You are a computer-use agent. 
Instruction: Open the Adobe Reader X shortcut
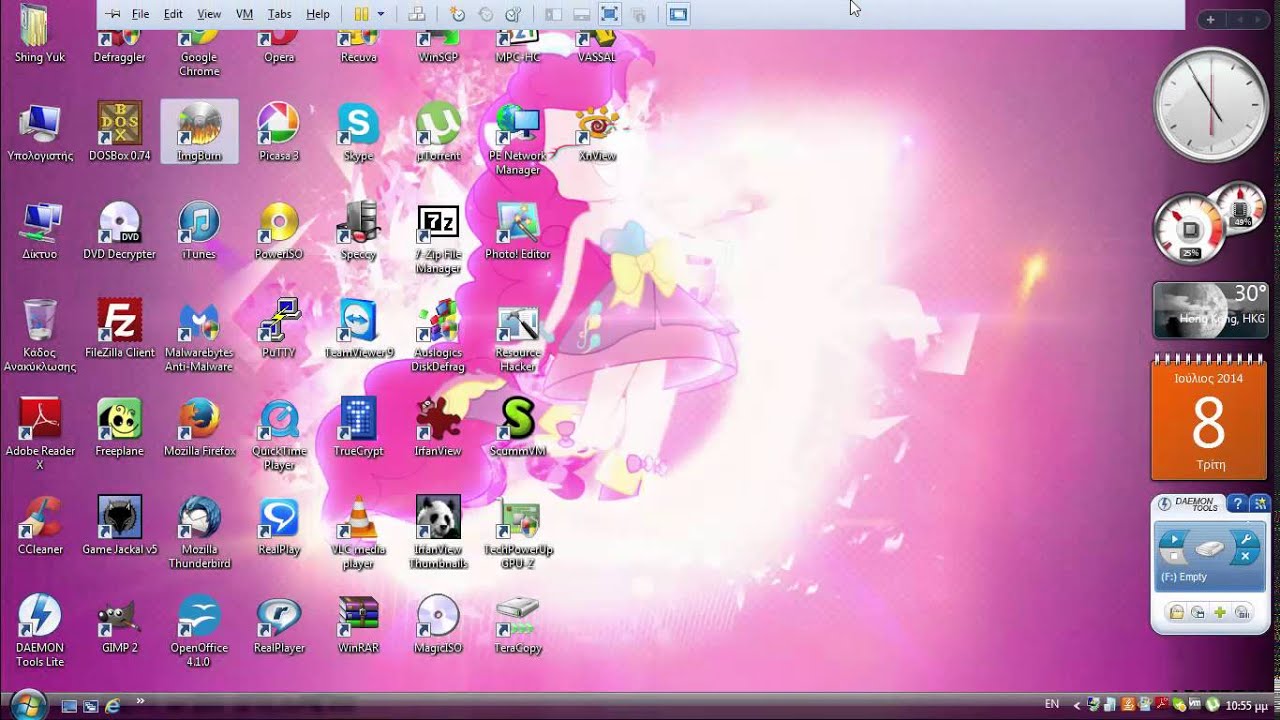(x=40, y=435)
